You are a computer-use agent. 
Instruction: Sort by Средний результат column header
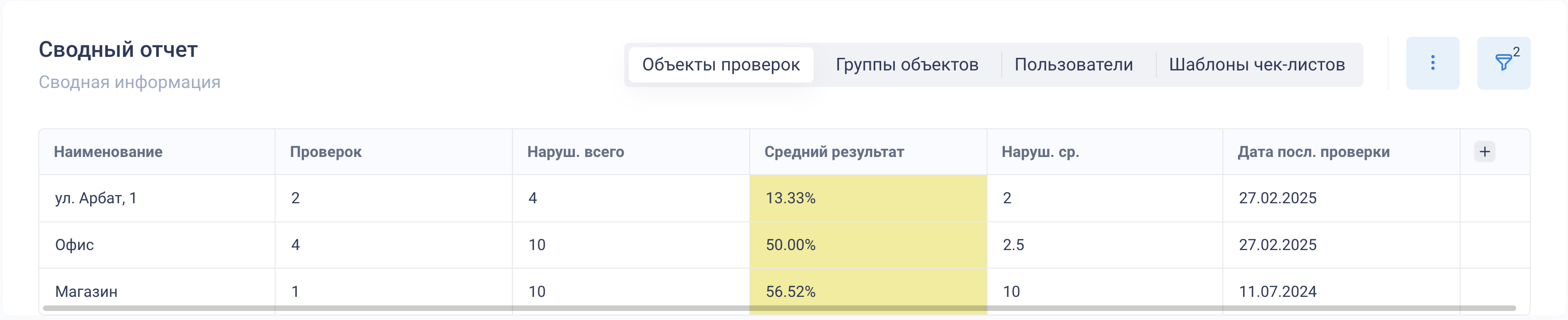point(834,152)
